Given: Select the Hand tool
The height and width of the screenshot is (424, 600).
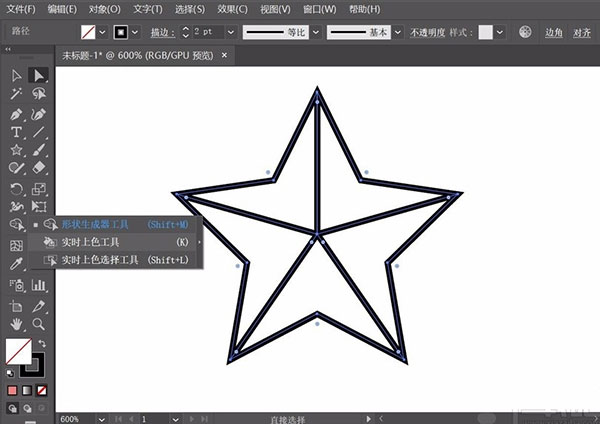Looking at the screenshot, I should coord(17,324).
